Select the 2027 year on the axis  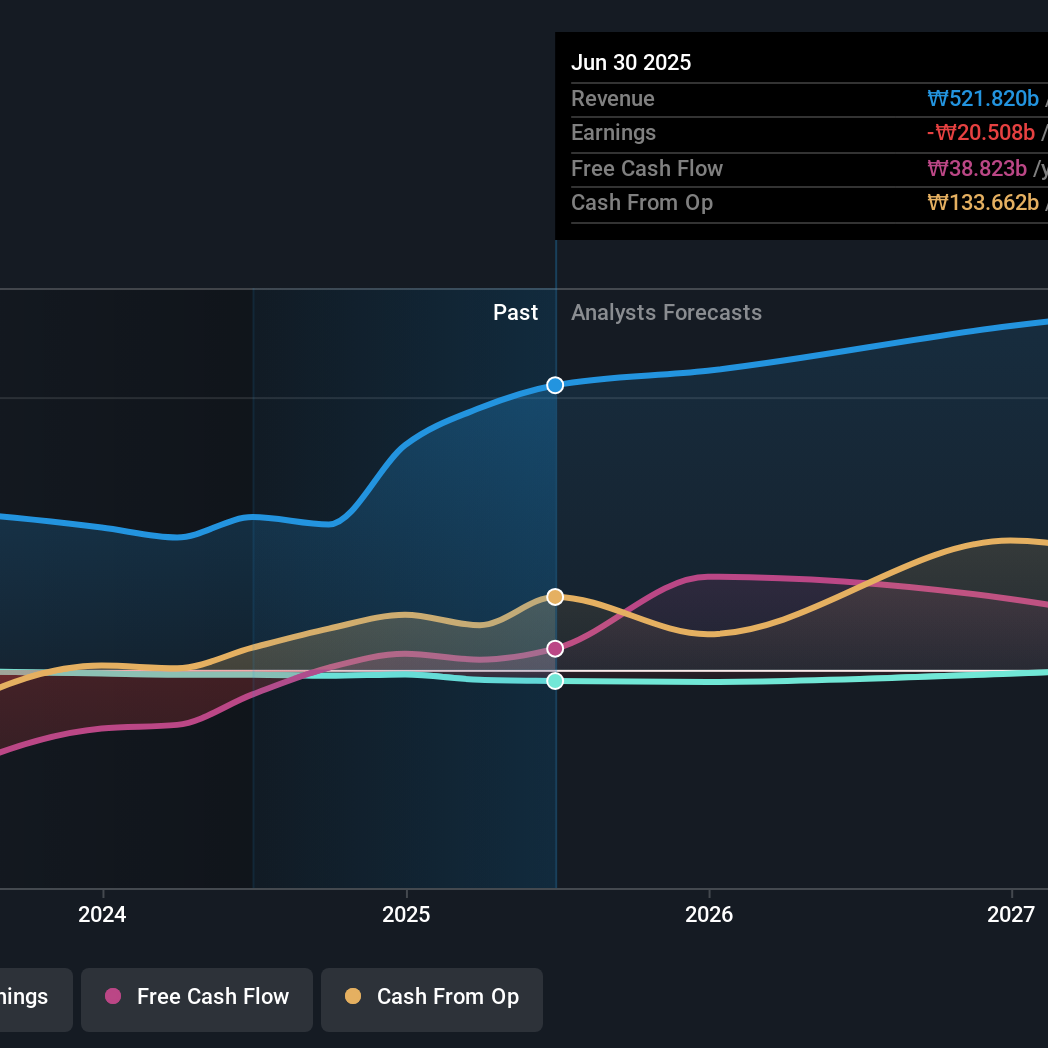pyautogui.click(x=1011, y=915)
